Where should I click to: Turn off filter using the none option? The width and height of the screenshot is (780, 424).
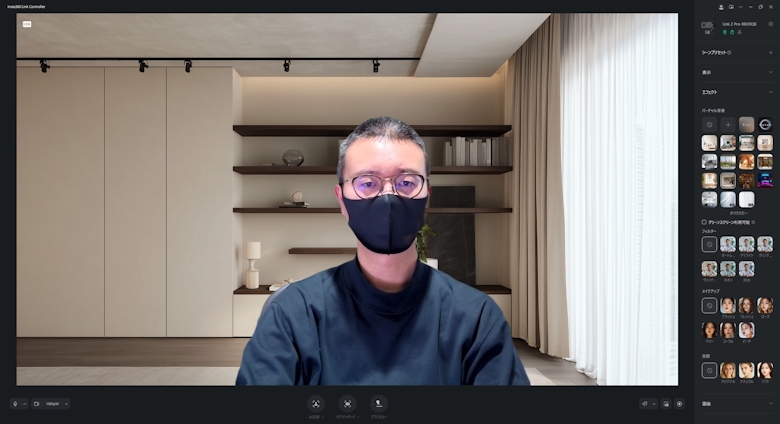tap(709, 244)
